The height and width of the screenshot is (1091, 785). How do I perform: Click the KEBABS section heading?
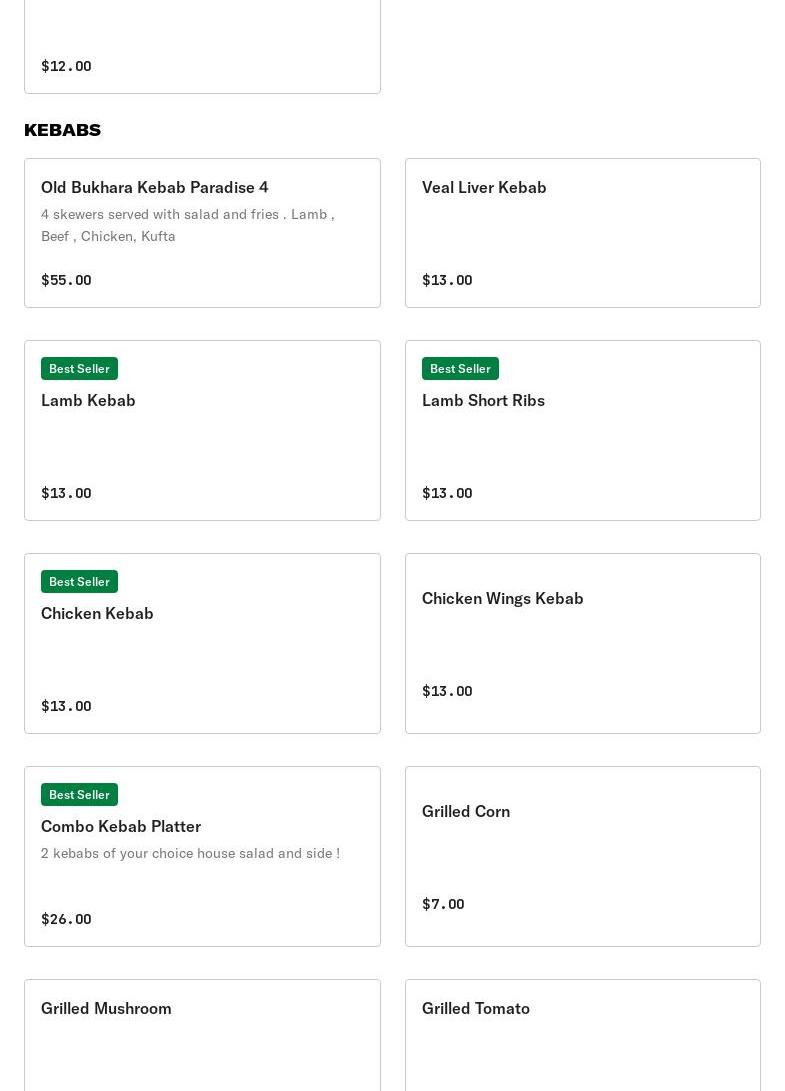(62, 130)
